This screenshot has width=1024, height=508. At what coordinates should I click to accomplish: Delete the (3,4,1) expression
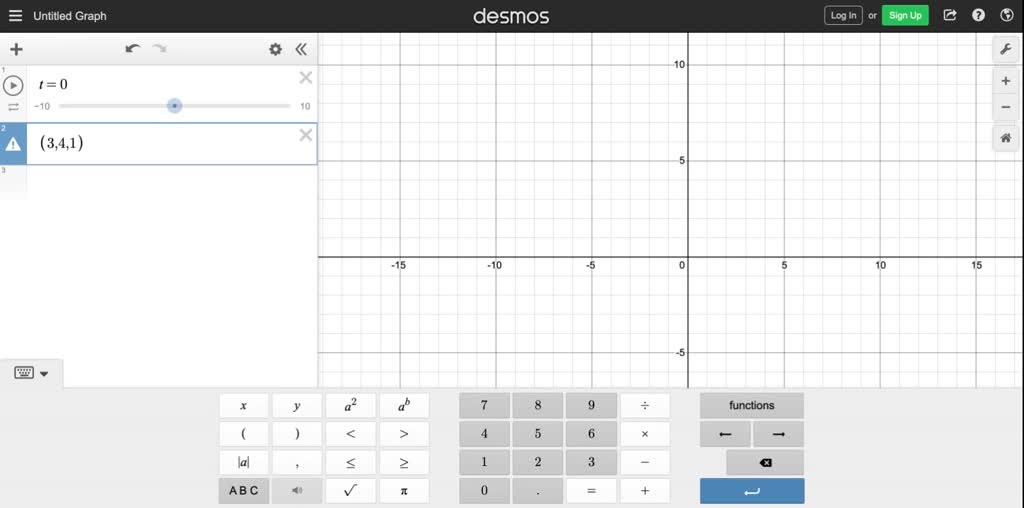[x=306, y=135]
